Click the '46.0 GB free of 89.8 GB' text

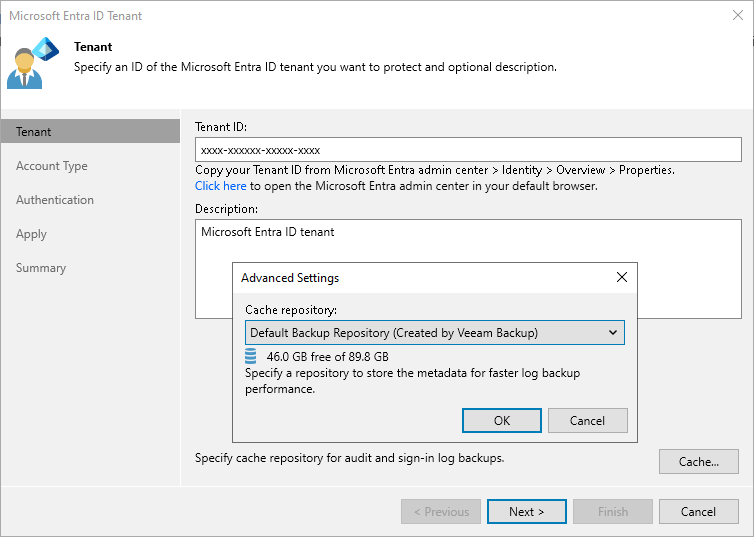click(x=327, y=357)
